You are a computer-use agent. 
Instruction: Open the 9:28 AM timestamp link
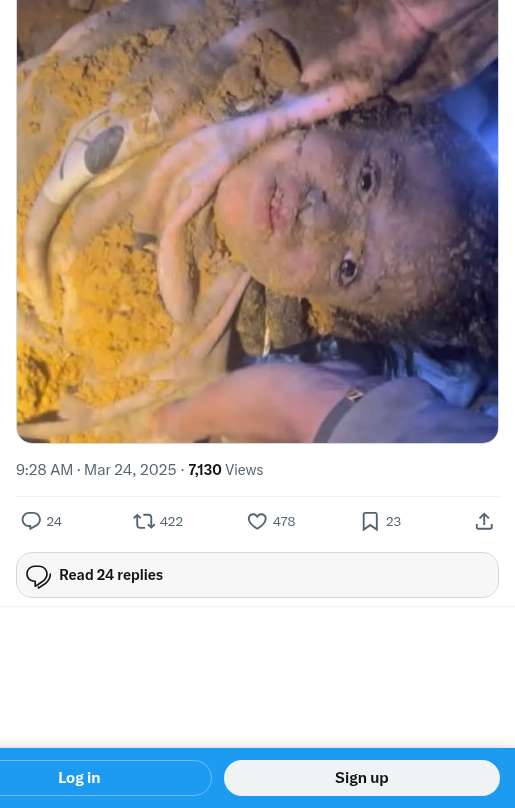coord(44,469)
